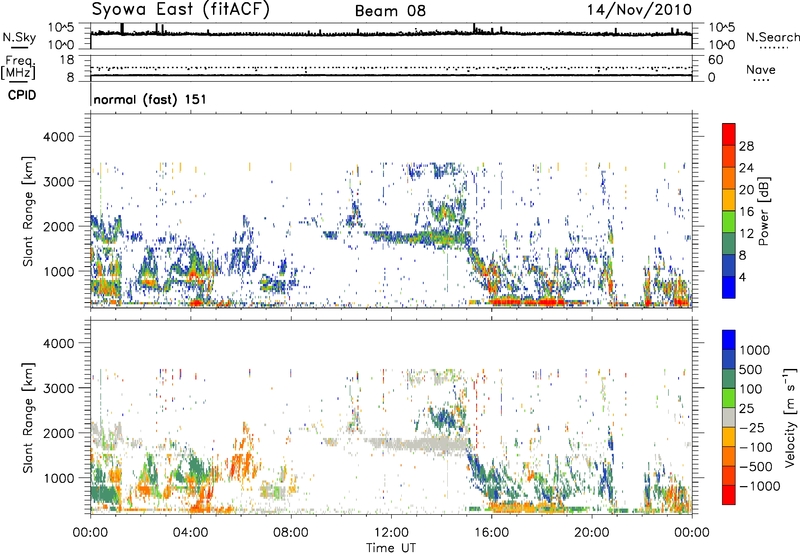Click '4000' on the Power panel range axis
This screenshot has height=554, width=800.
[58, 137]
